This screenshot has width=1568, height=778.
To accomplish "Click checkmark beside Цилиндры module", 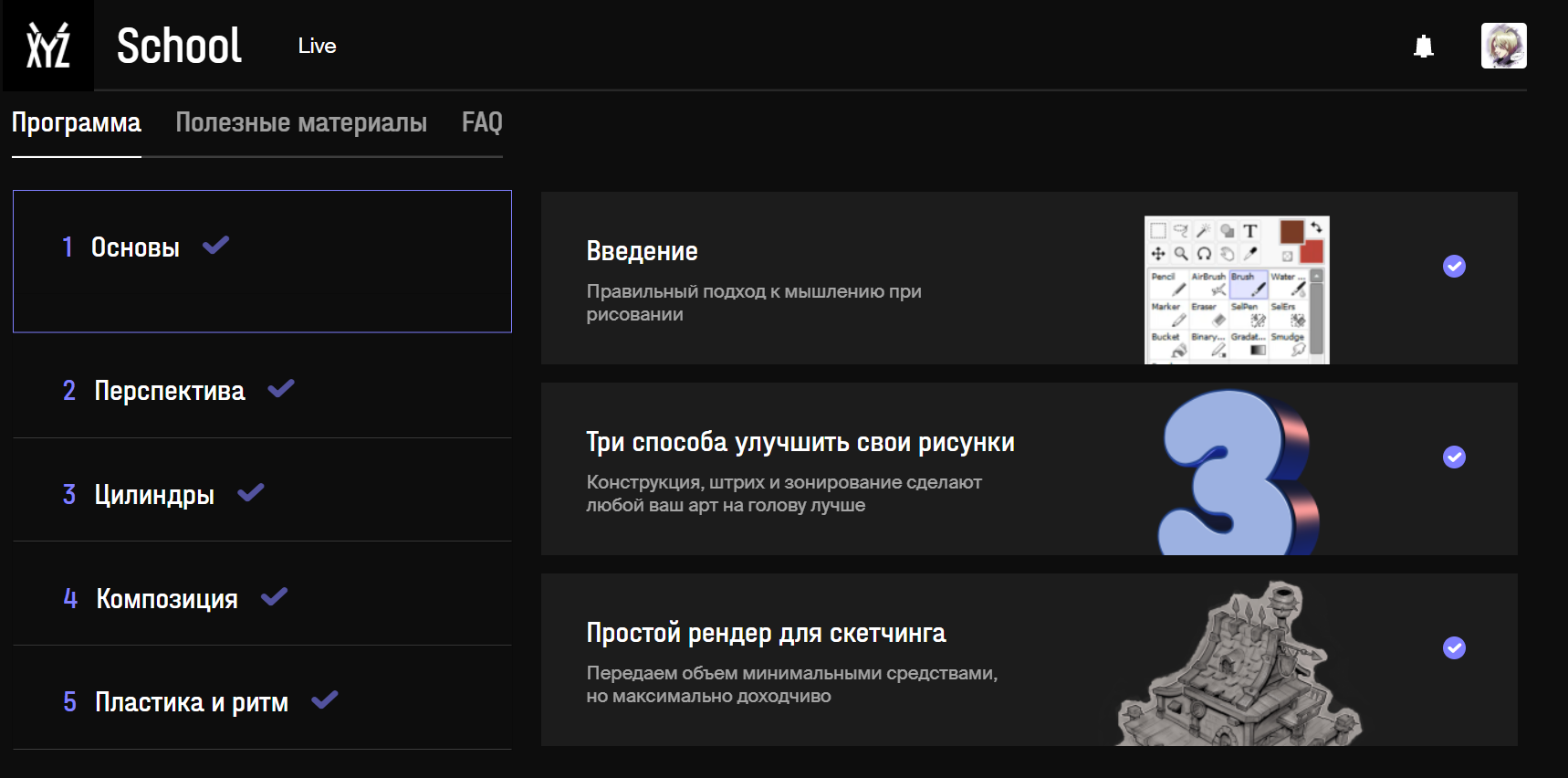I will tap(250, 493).
